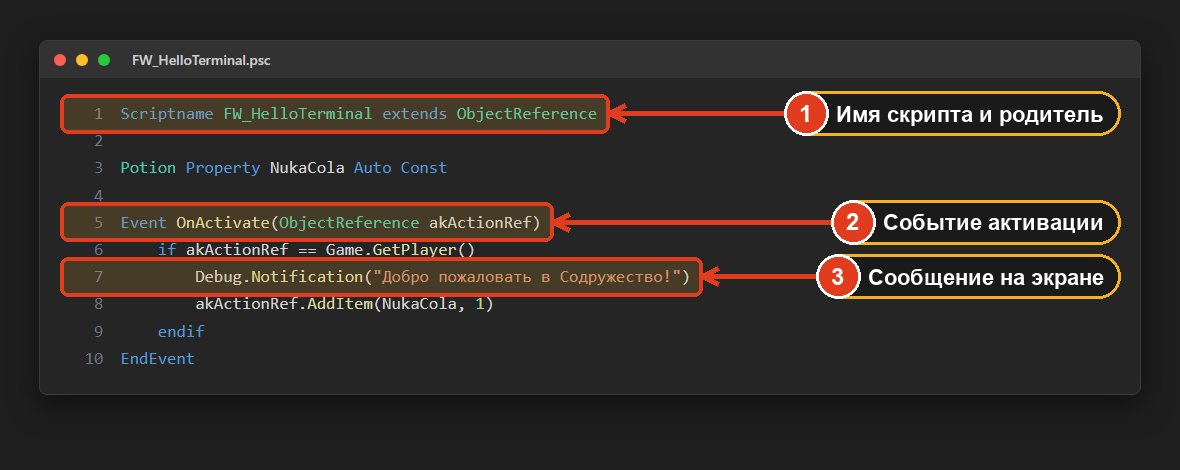
Task: Click the green maximize window button
Action: pyautogui.click(x=104, y=60)
